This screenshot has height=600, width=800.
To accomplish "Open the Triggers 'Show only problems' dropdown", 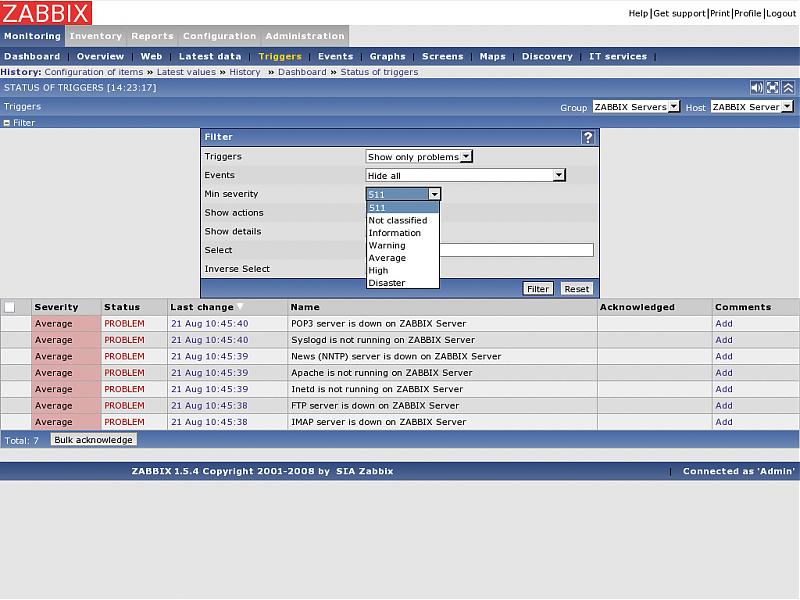I will [x=419, y=156].
